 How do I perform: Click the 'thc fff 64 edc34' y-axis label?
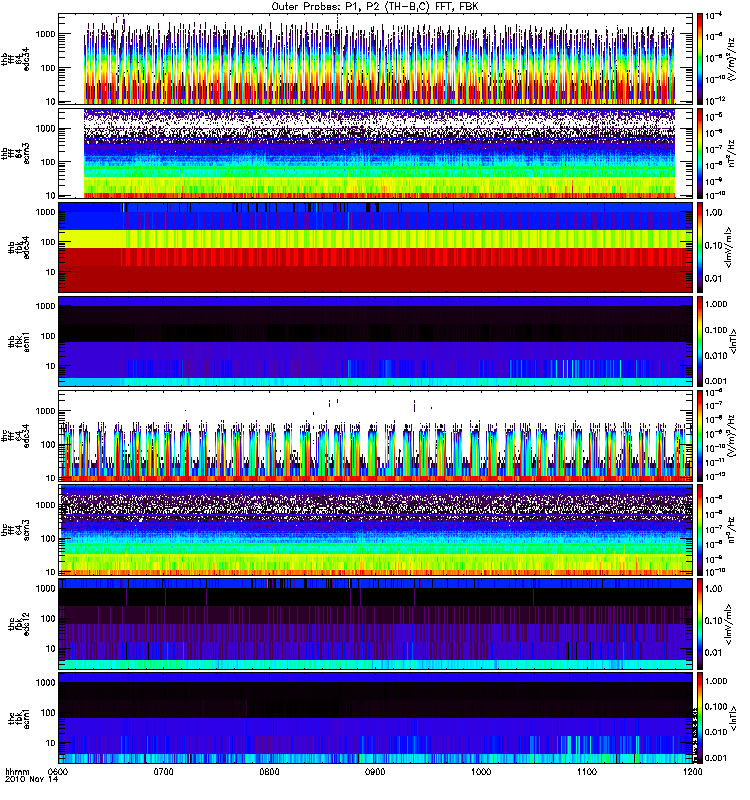coord(15,436)
